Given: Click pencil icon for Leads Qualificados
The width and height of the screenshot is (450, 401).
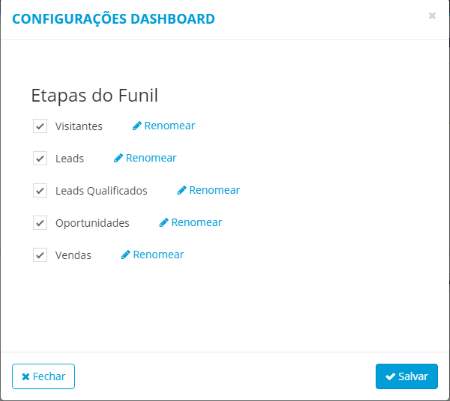Looking at the screenshot, I should click(182, 190).
